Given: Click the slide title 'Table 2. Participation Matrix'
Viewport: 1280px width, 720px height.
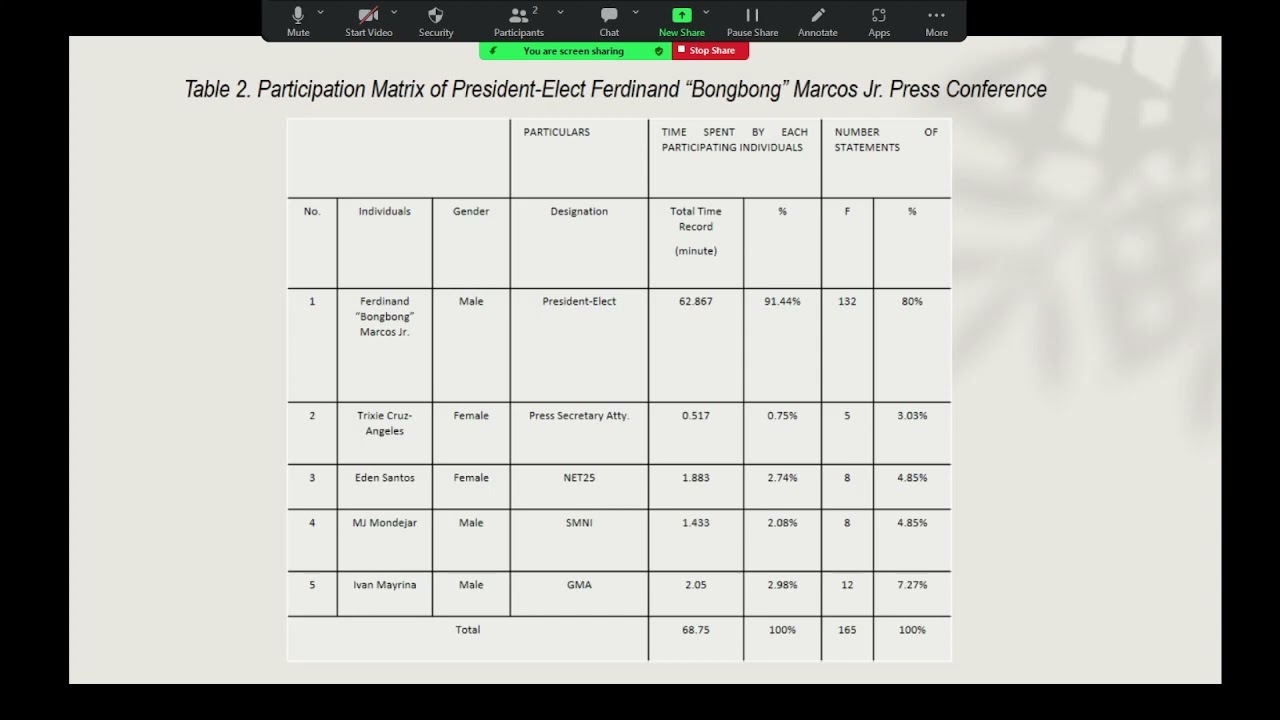Looking at the screenshot, I should [x=615, y=89].
